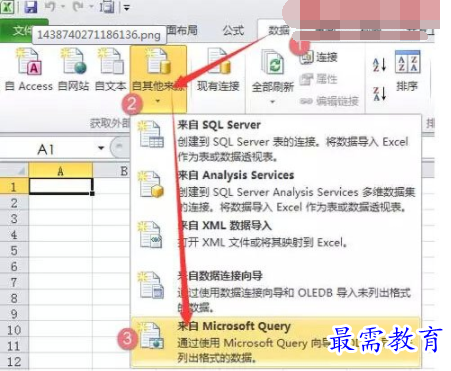Redo action in quick access toolbar
Image resolution: width=451 pixels, height=371 pixels.
[x=78, y=7]
